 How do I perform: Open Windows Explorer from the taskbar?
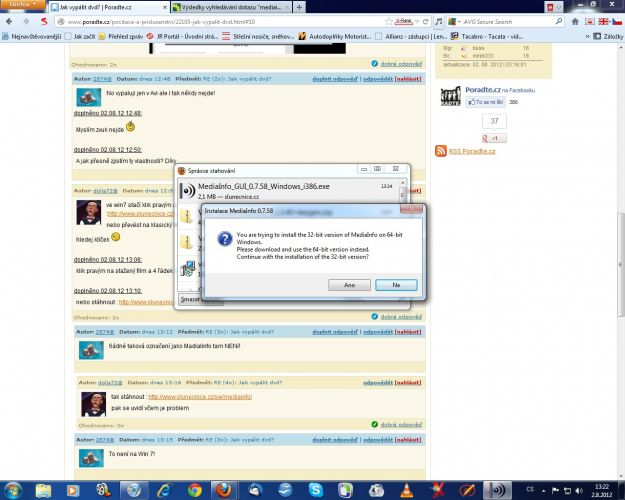tap(43, 490)
